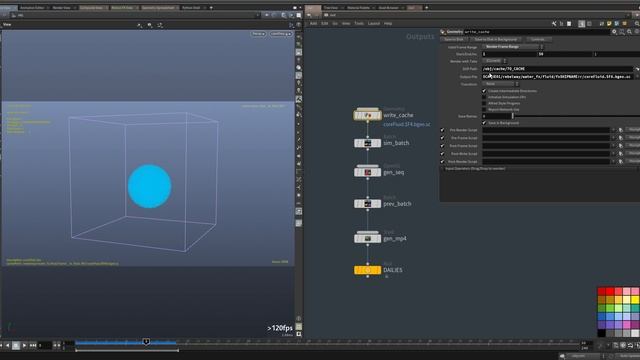Image resolution: width=640 pixels, height=360 pixels.
Task: Switch to the Render View tab
Action: 62,8
